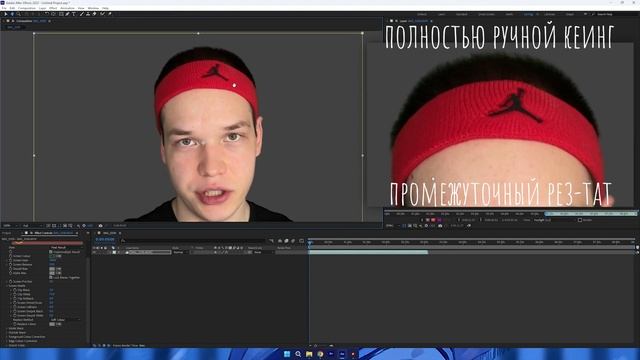Viewport: 640px width, 360px height.
Task: Click the Alpha Bias colour swatch
Action: coord(52,273)
